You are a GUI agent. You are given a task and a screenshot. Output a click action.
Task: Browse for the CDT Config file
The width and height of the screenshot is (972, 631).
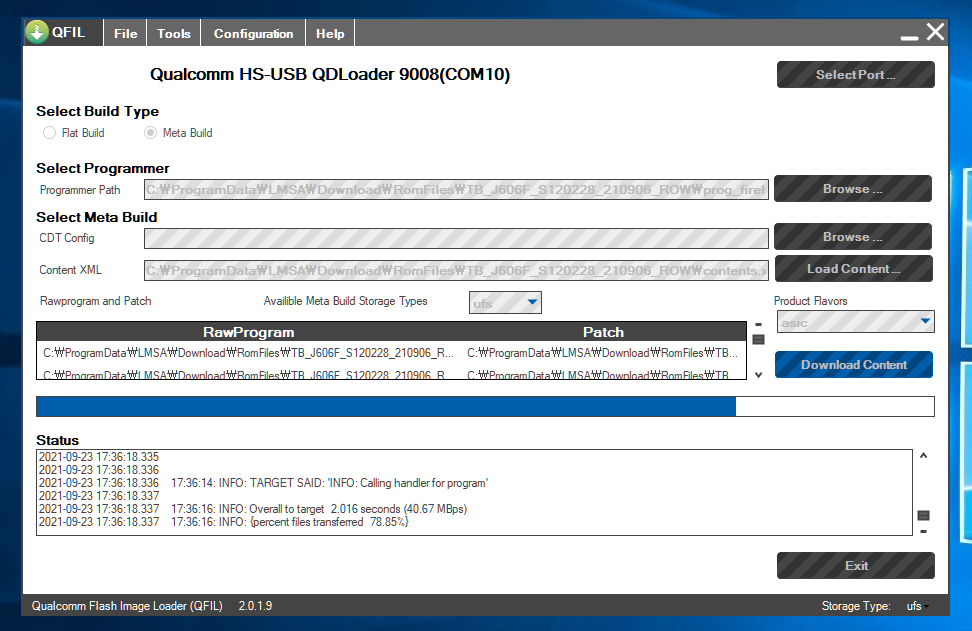tap(852, 237)
